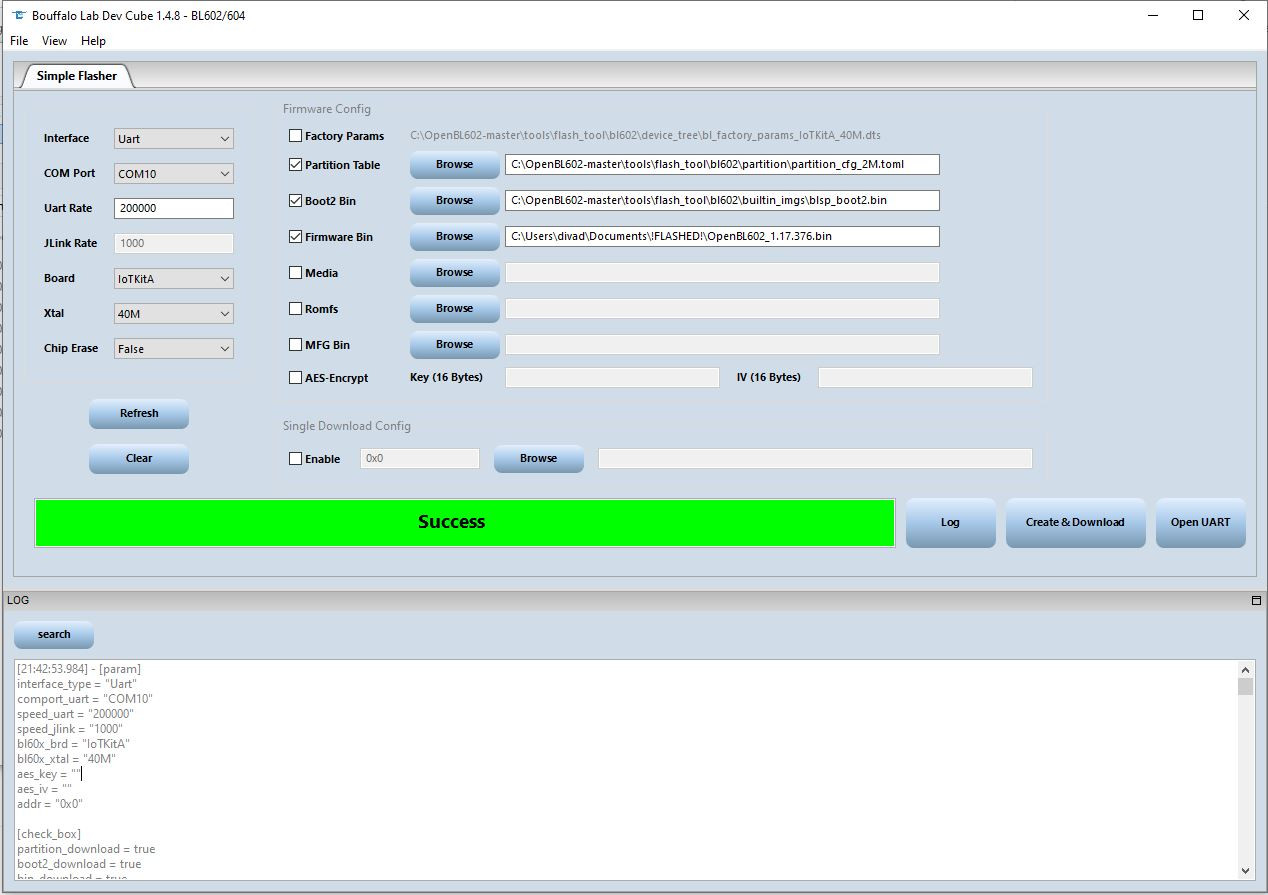
Task: Click the log scrollbar down arrow
Action: point(1245,870)
